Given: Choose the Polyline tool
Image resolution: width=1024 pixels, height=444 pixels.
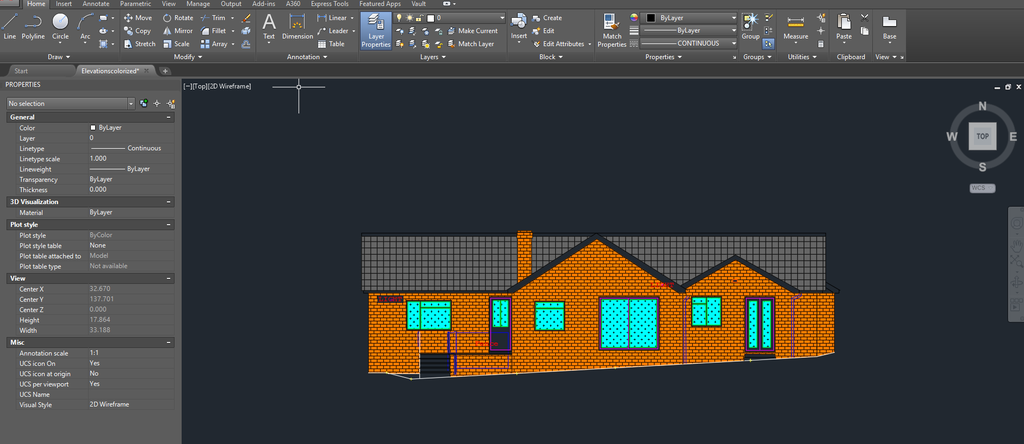Looking at the screenshot, I should click(x=33, y=26).
